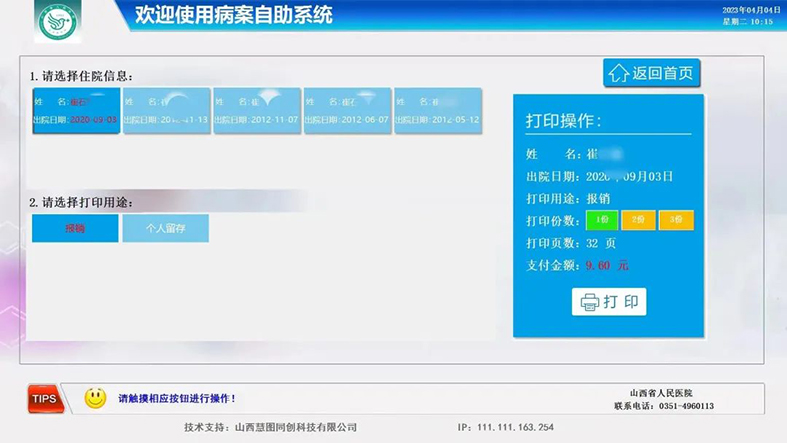Viewport: 787px width, 443px height.
Task: Click the IP address in the footer
Action: point(505,428)
